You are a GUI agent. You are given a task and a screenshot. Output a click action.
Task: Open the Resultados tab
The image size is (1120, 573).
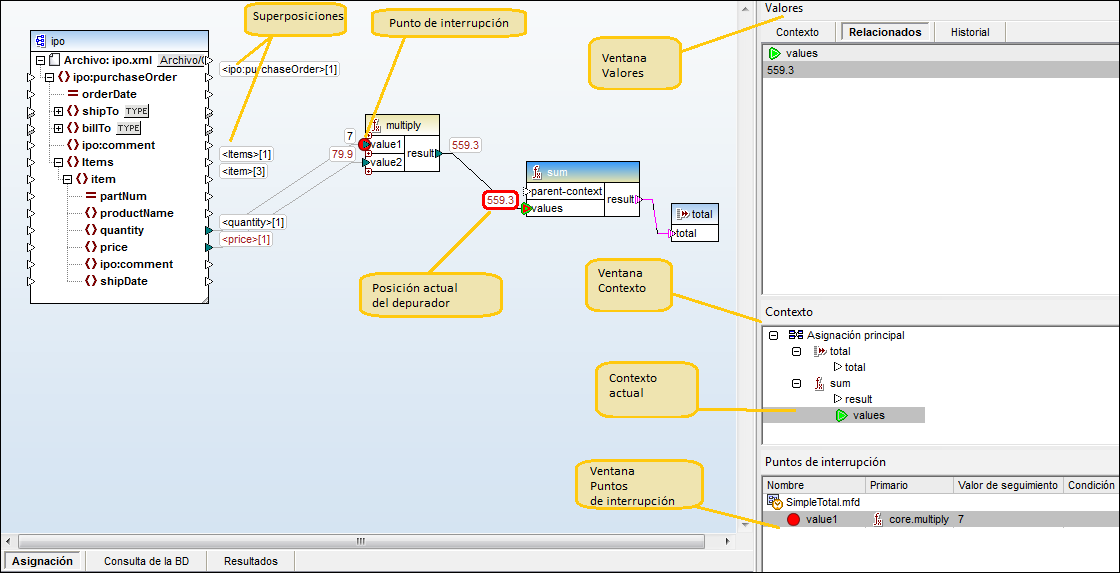tap(250, 561)
